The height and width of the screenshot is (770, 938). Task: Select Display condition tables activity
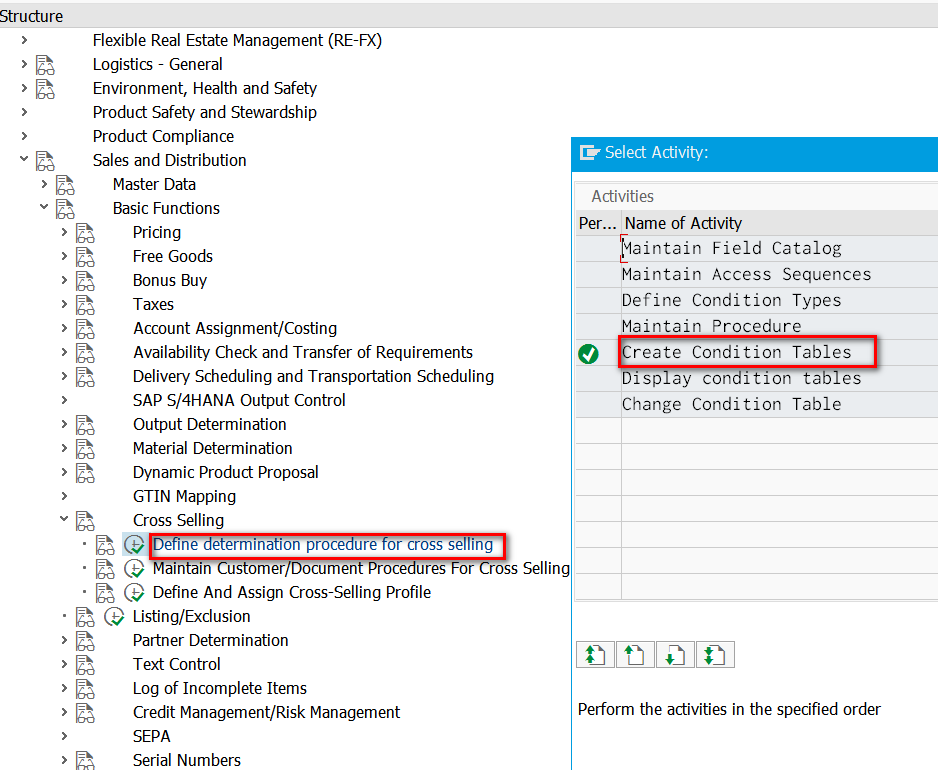741,378
